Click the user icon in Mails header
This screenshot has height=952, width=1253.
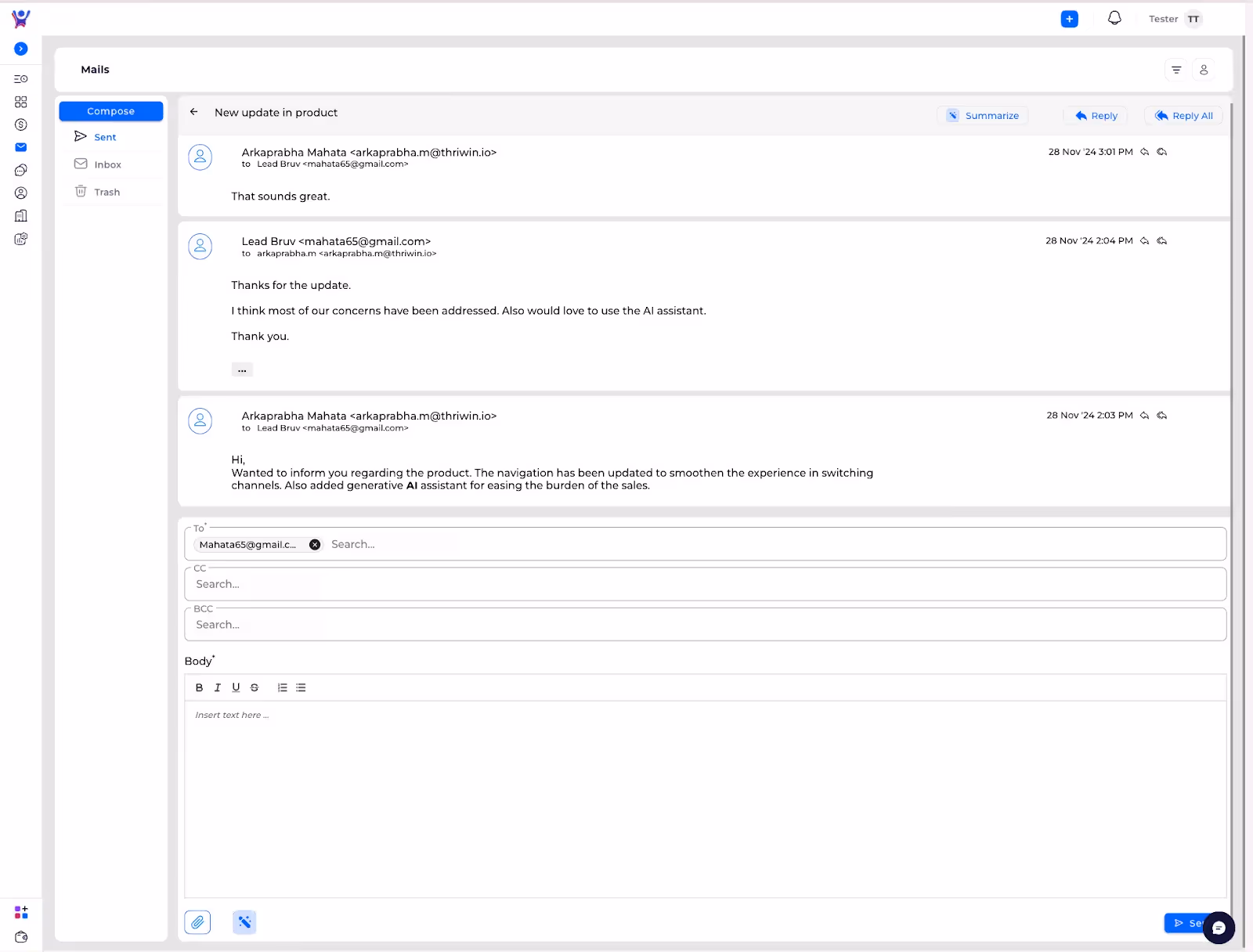(1204, 70)
